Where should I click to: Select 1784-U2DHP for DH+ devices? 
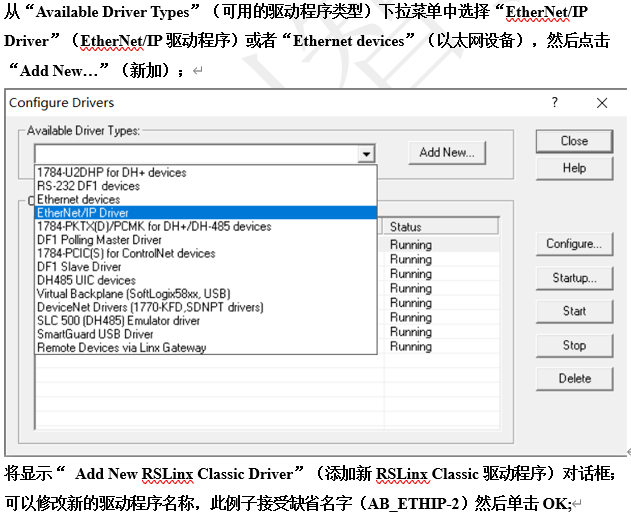tap(206, 173)
